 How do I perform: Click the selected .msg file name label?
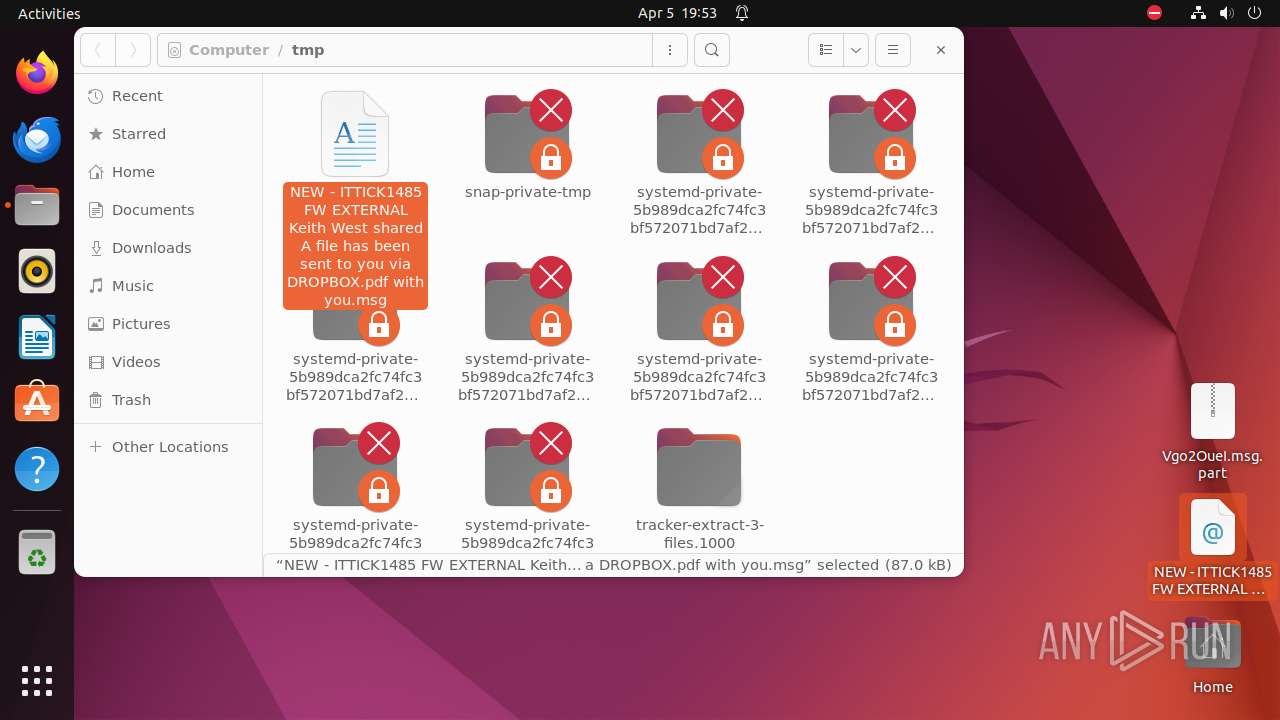pyautogui.click(x=355, y=246)
